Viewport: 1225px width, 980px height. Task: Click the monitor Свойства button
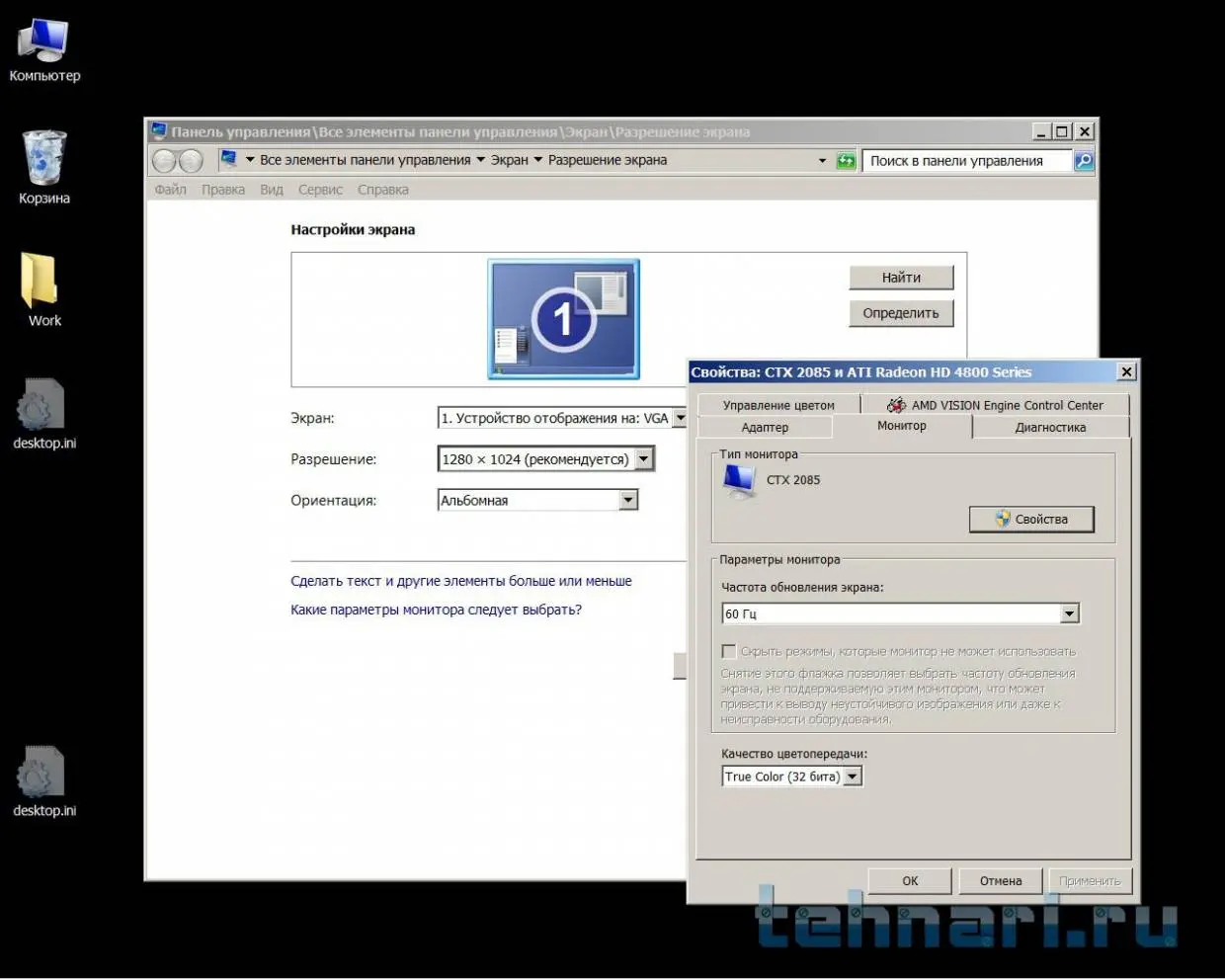(1031, 519)
